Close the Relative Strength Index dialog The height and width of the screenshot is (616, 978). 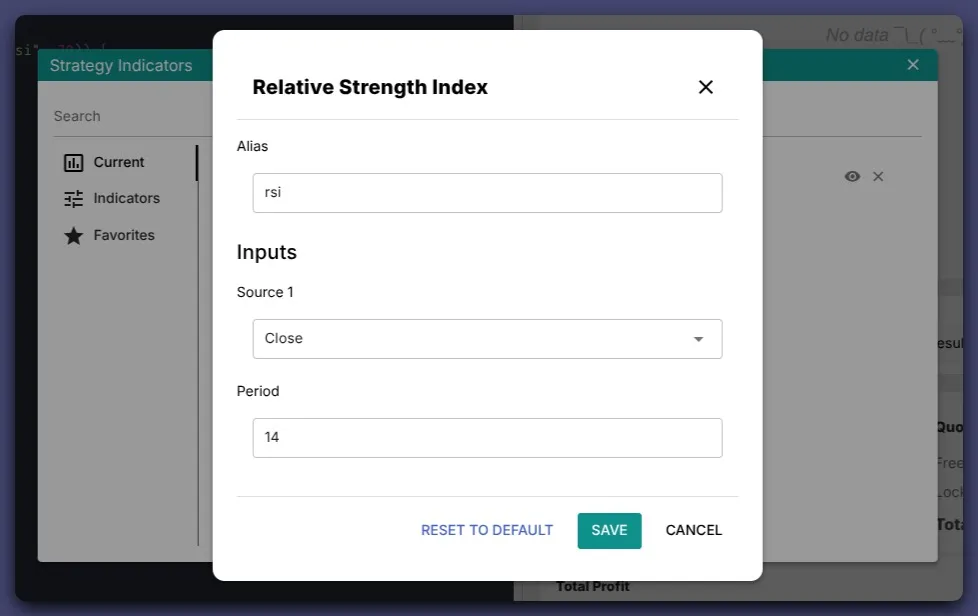705,87
